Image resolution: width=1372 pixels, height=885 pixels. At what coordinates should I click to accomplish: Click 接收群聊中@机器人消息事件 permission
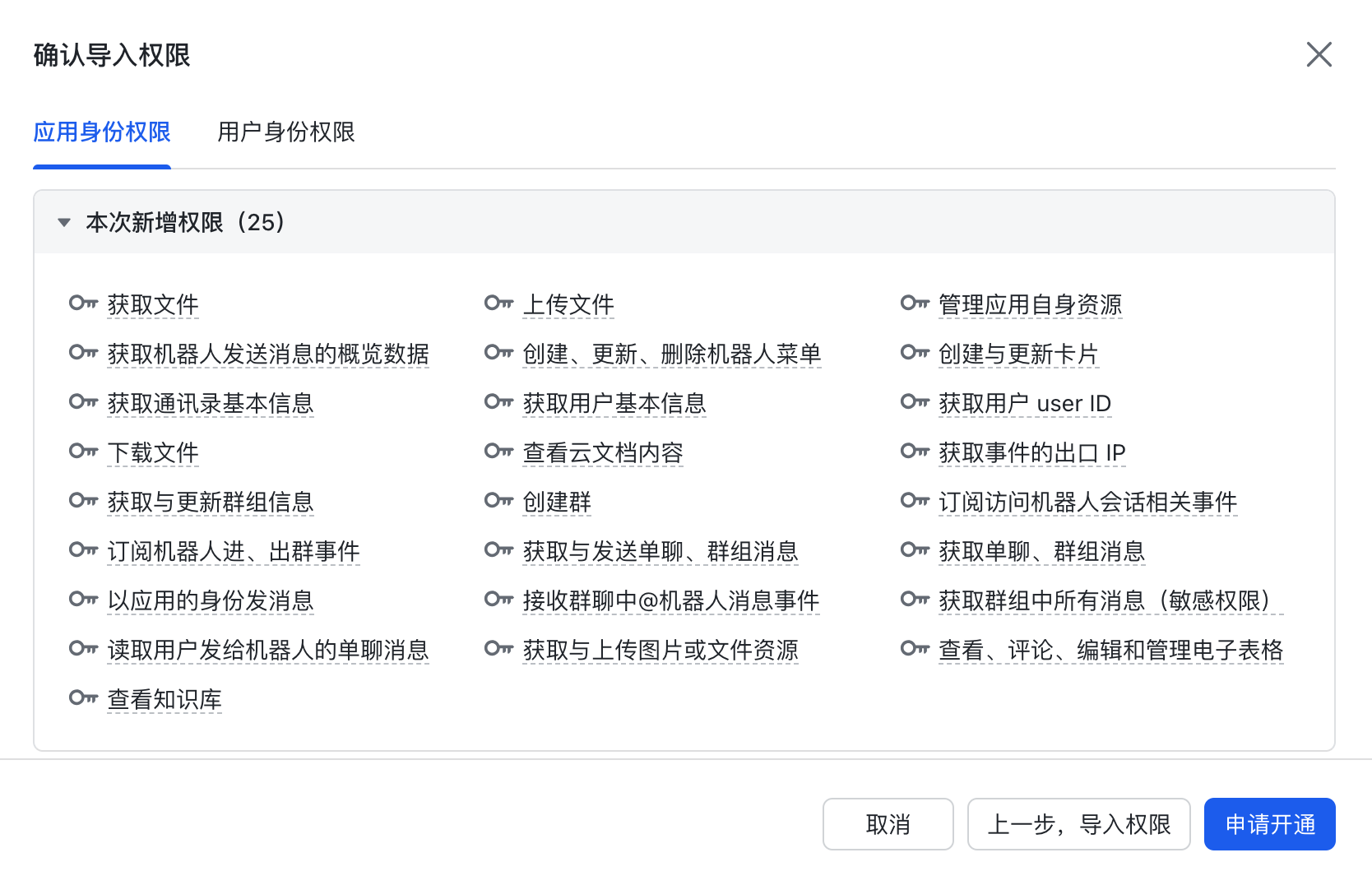tap(671, 600)
